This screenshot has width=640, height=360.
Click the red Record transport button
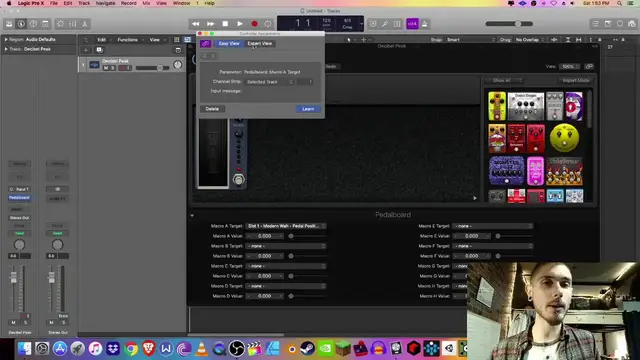(254, 24)
